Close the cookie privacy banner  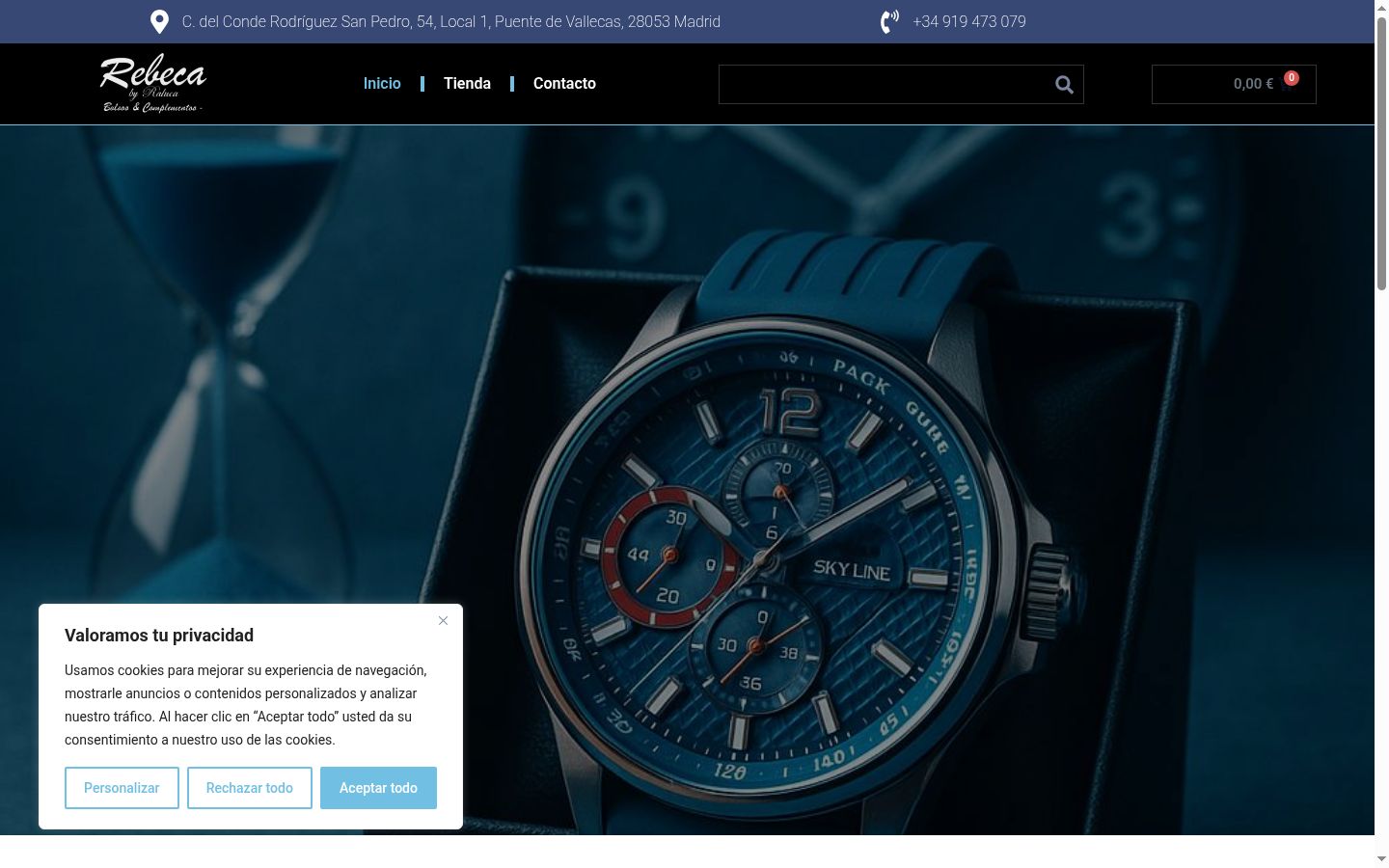coord(443,620)
